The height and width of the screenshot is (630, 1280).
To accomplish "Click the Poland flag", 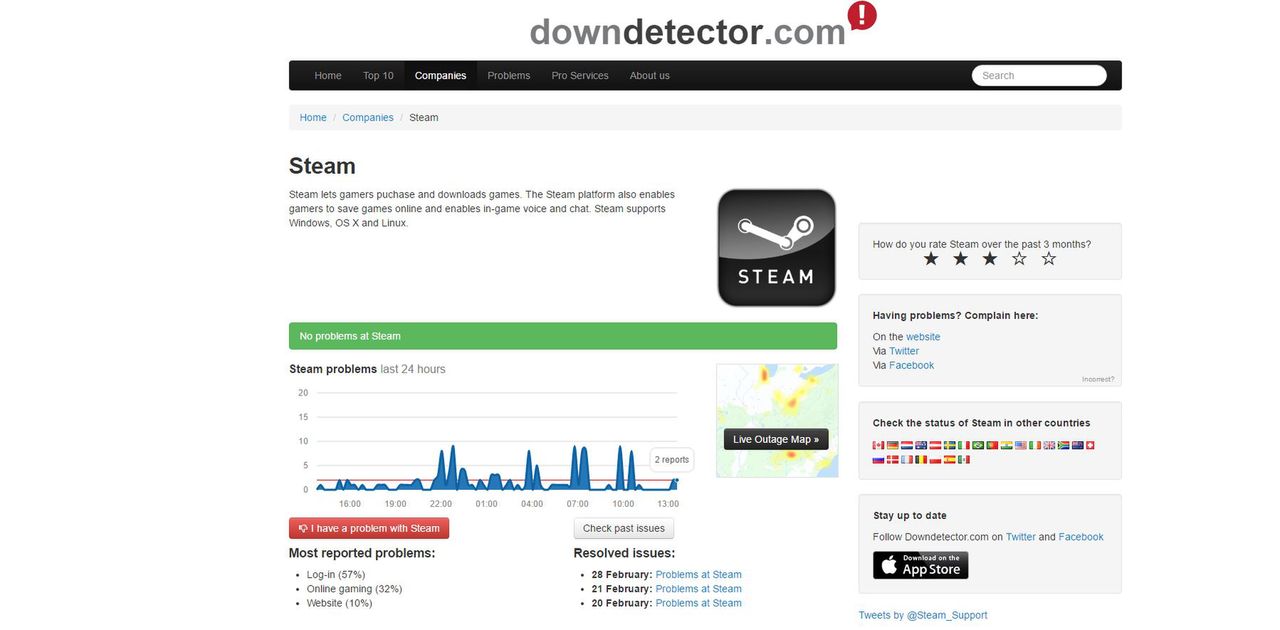I will (936, 460).
